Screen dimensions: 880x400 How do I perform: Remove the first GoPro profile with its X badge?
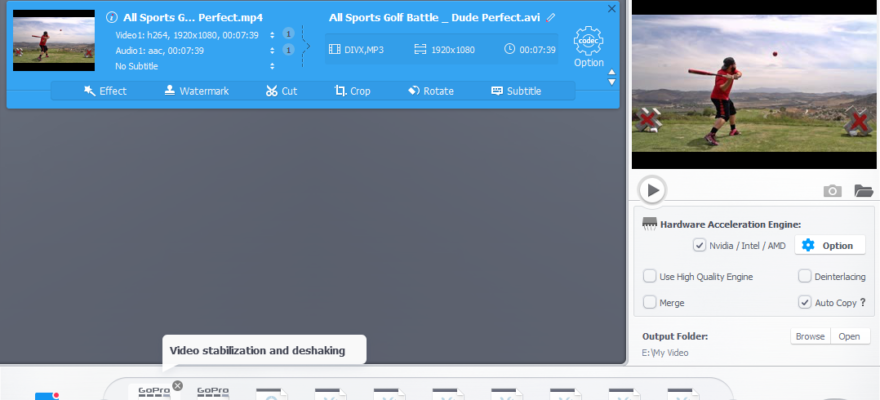tap(177, 385)
